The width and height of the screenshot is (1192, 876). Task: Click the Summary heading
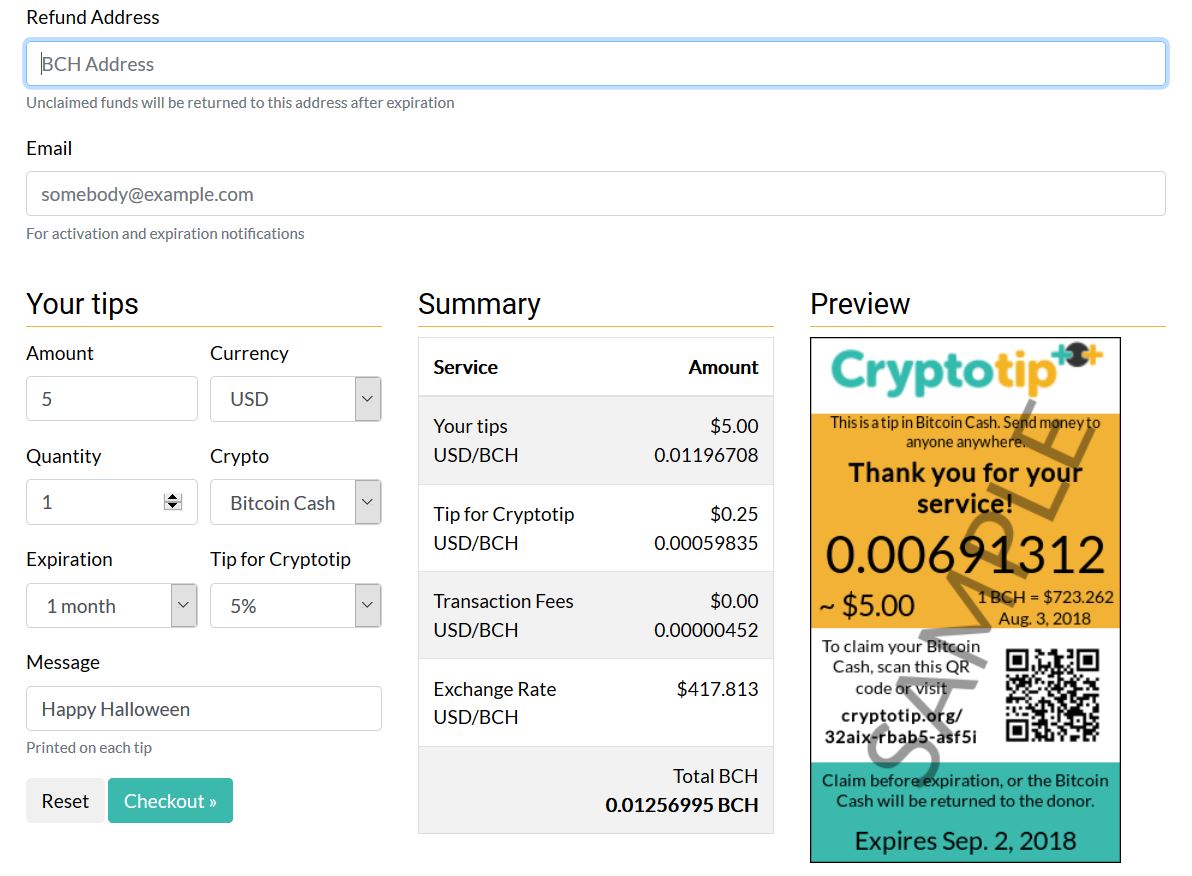(x=479, y=304)
